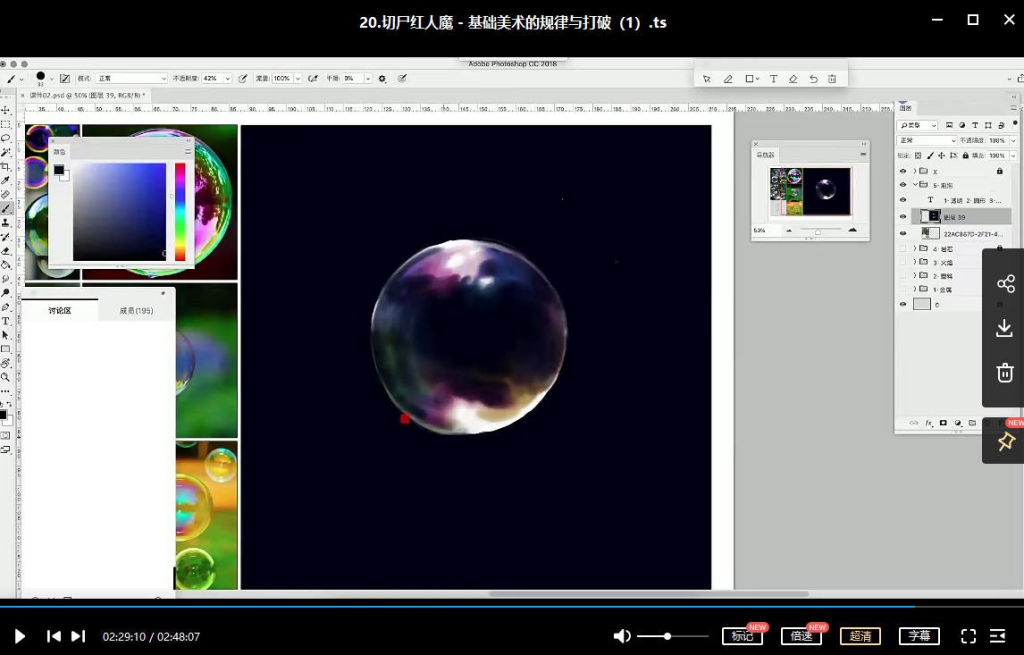The image size is (1024, 655).
Task: Click the undo arrow in annotation toolbar
Action: (813, 79)
